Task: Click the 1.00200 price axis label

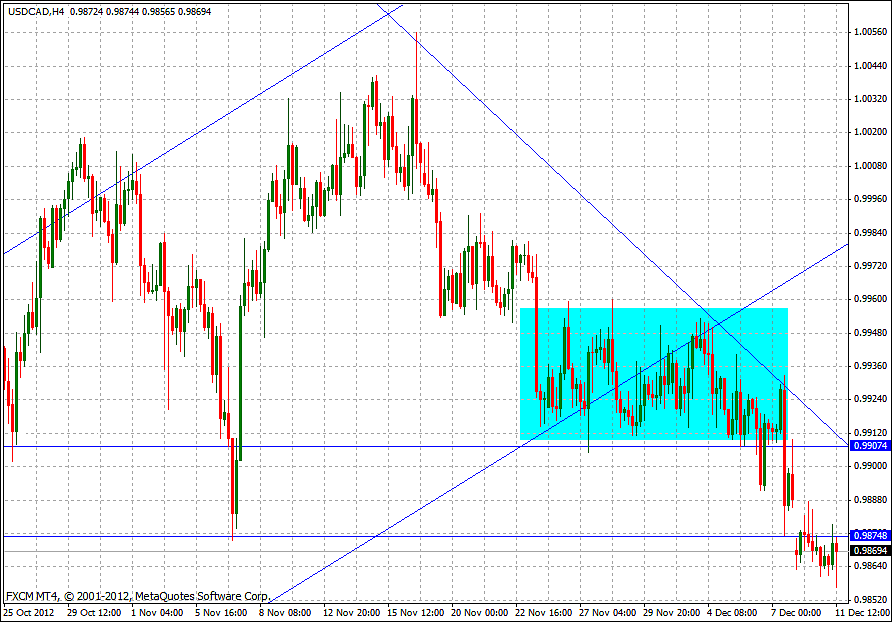Action: (867, 132)
